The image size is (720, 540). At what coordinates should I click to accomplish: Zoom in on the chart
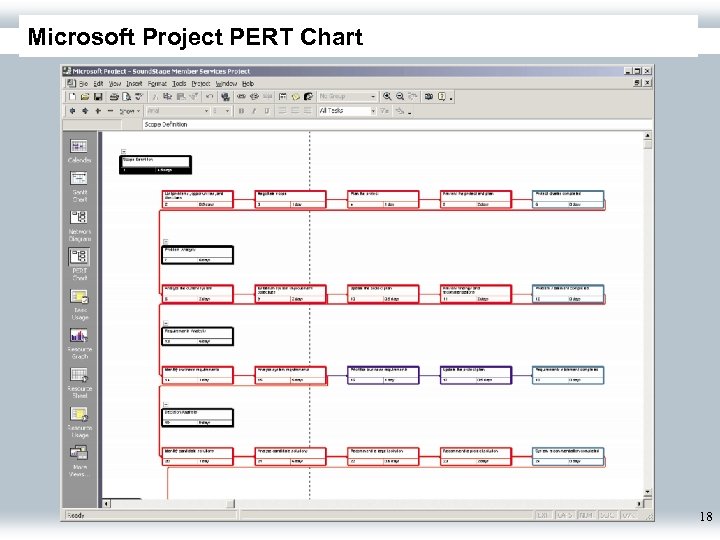point(387,96)
